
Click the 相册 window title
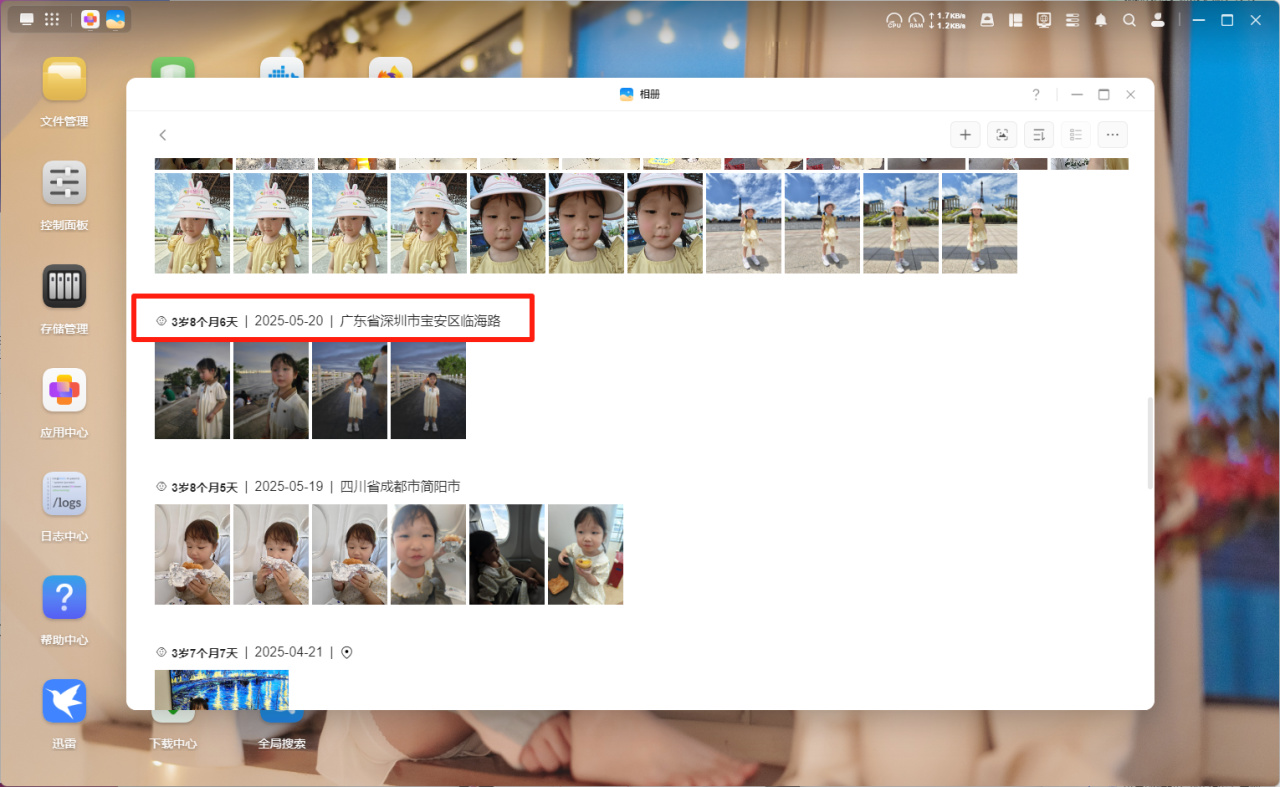pyautogui.click(x=650, y=94)
